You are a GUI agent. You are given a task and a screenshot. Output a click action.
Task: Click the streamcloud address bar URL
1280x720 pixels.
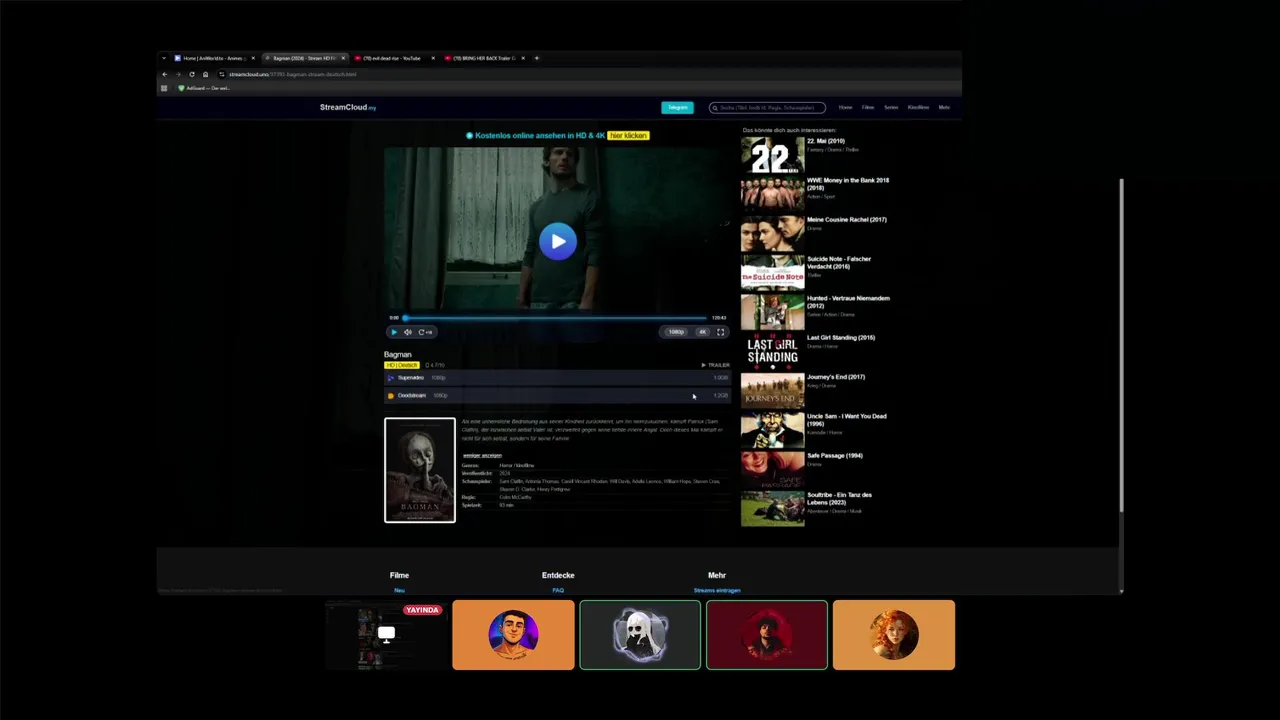click(292, 74)
